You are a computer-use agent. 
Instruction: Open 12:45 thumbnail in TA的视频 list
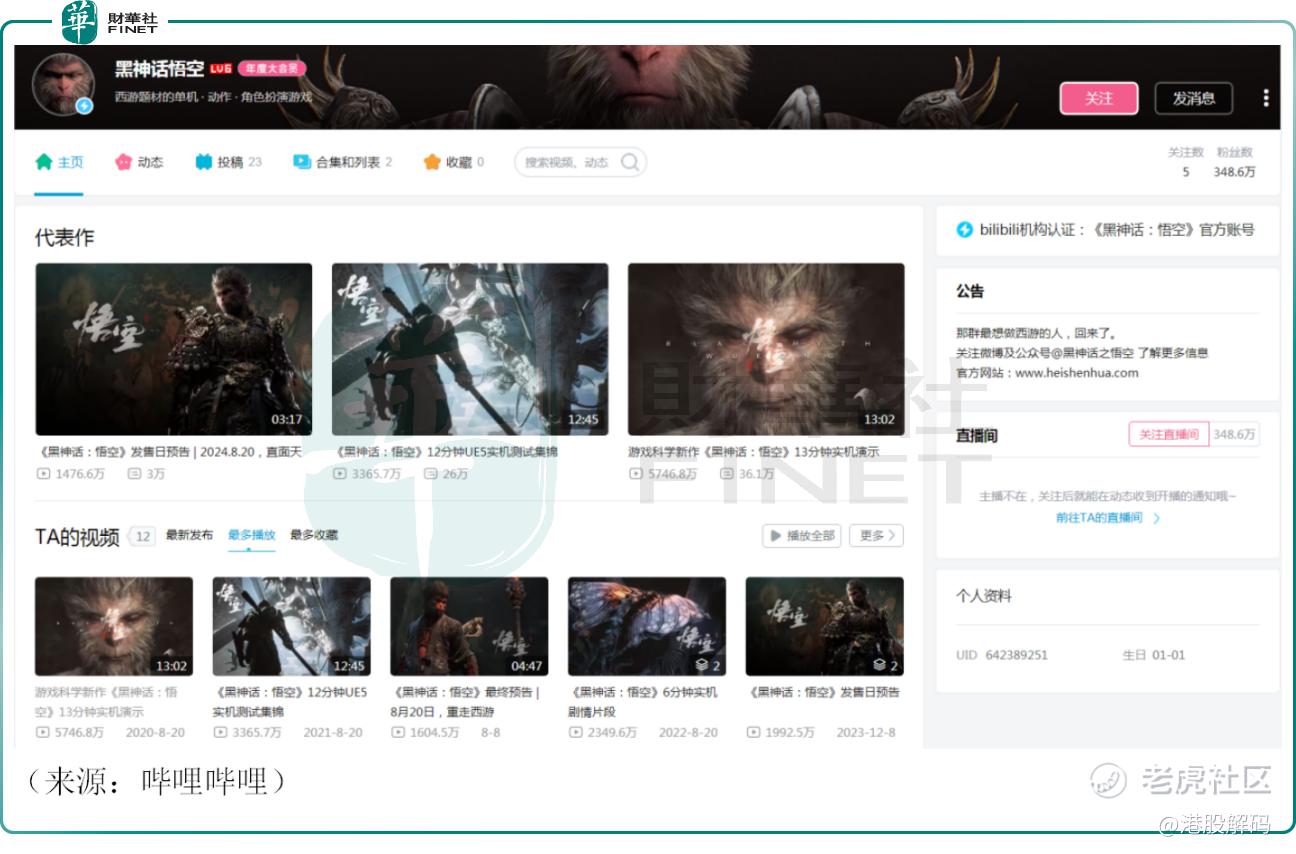[291, 626]
